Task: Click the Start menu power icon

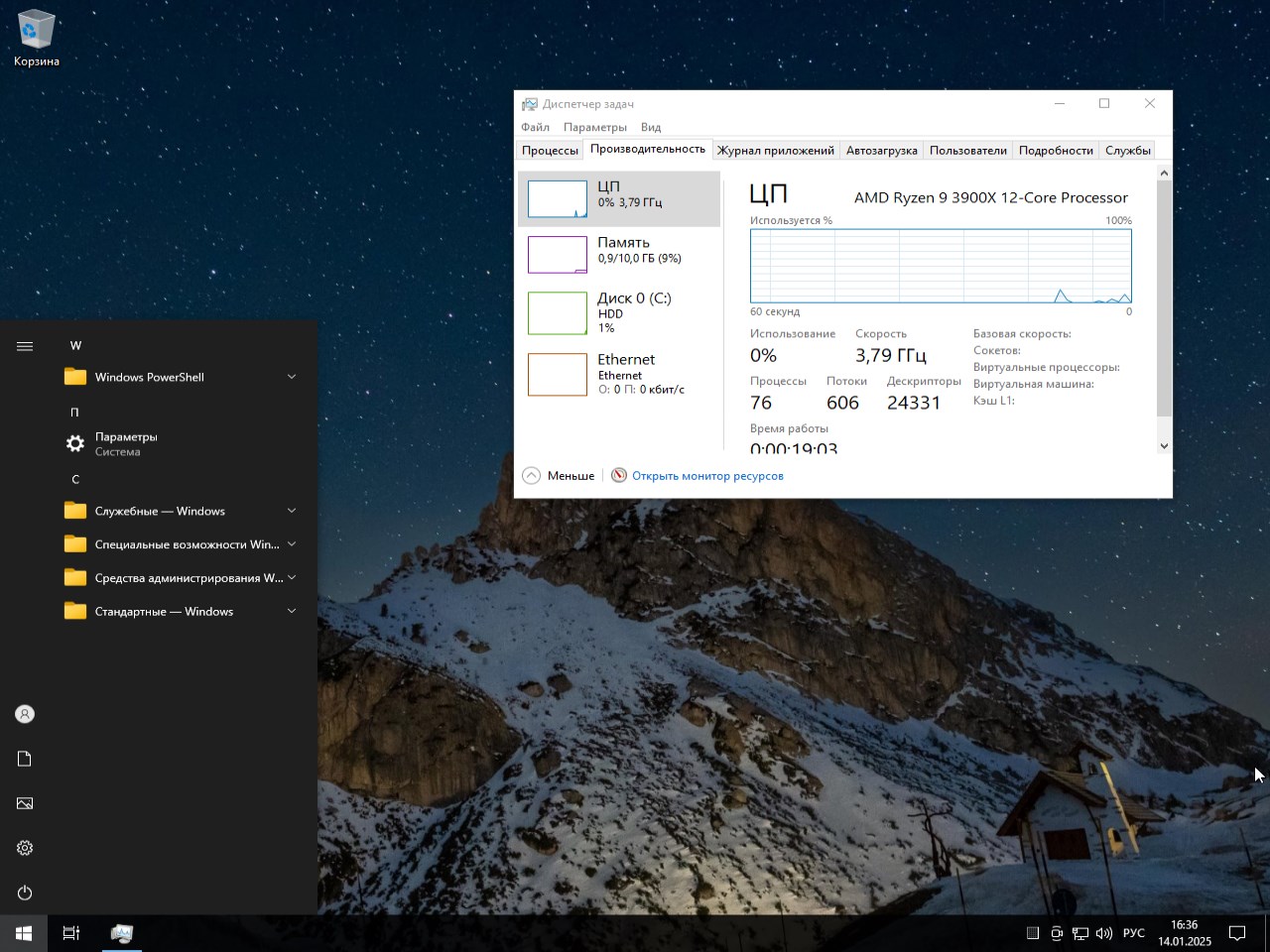Action: [25, 892]
